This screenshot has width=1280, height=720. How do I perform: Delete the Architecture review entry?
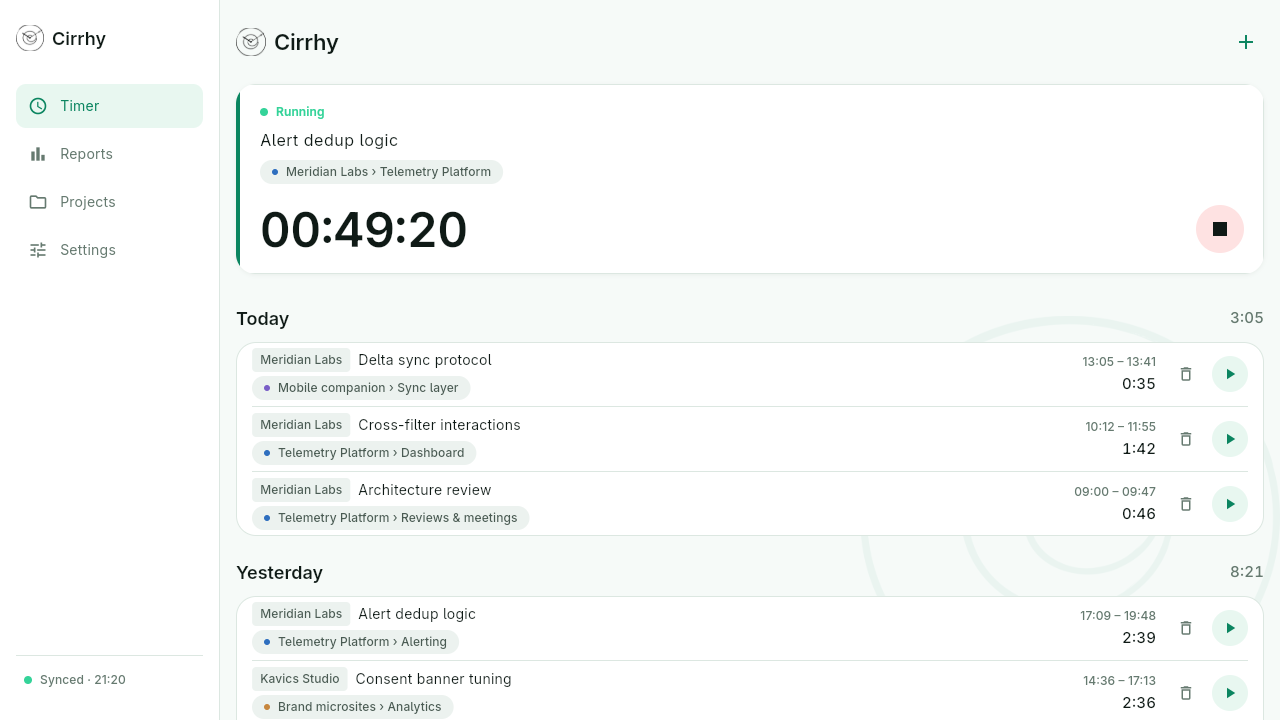point(1186,504)
